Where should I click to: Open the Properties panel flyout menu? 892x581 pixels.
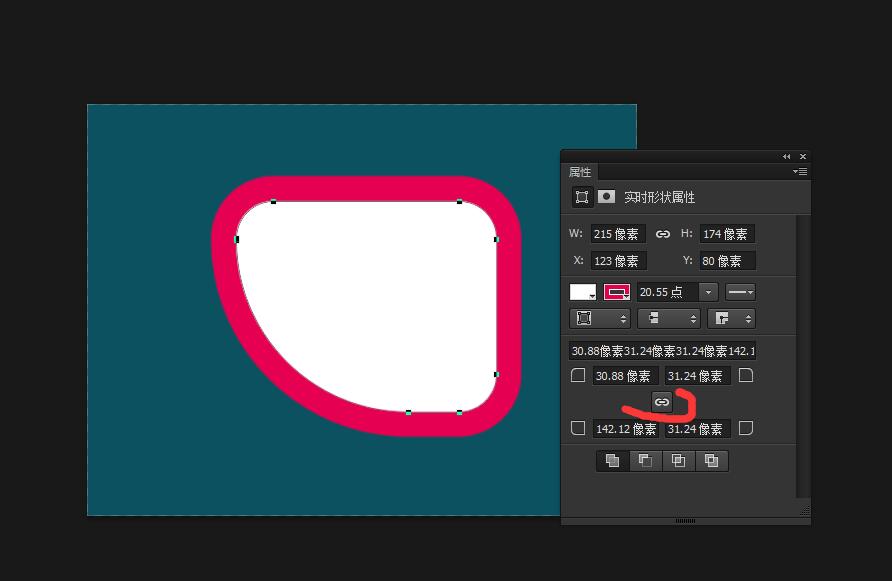point(800,171)
